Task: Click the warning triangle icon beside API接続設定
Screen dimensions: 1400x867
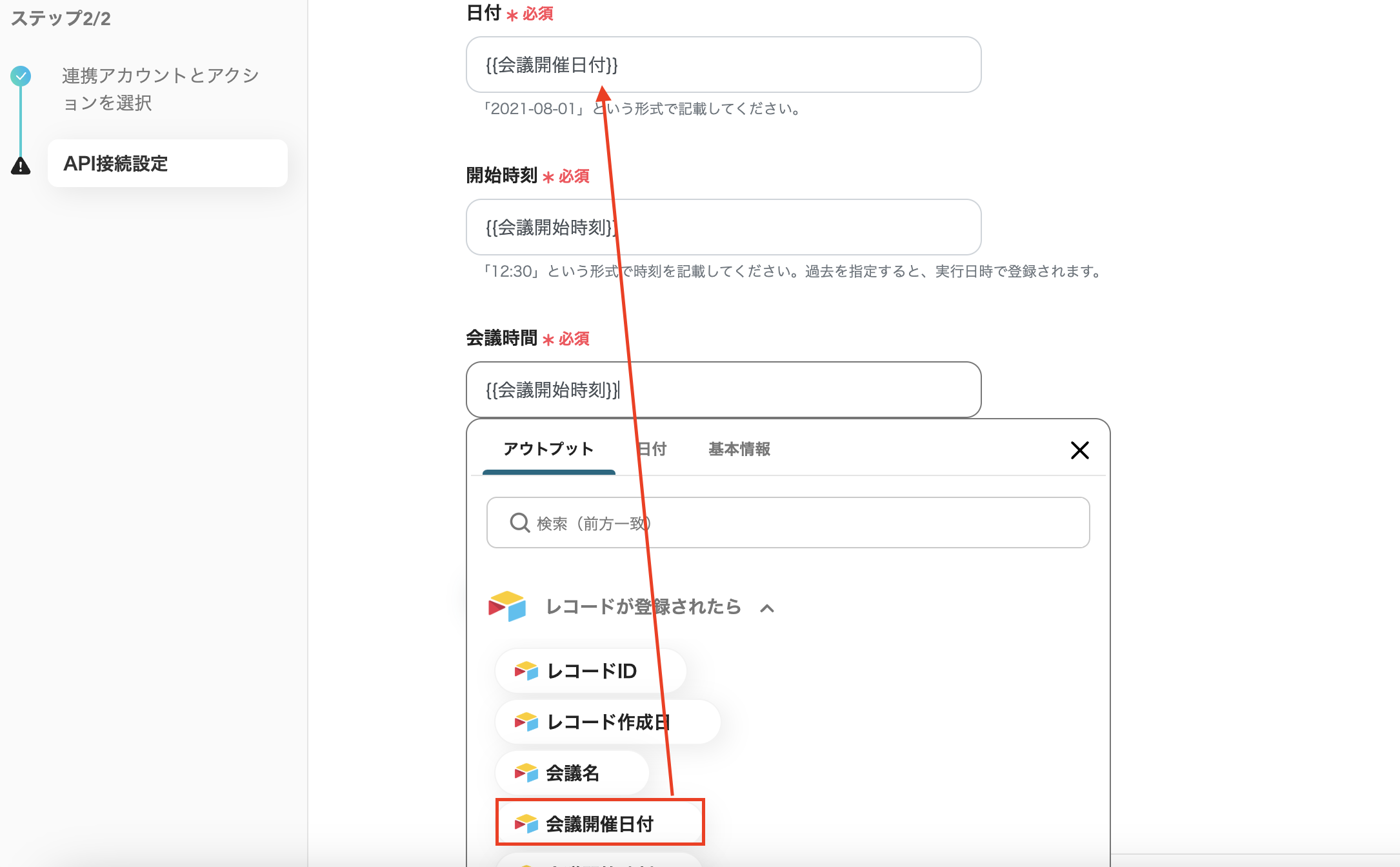Action: 21,166
